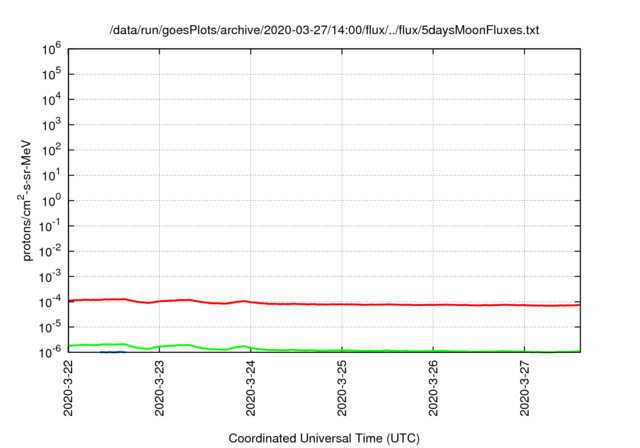Click the 10^-6 y-axis tick label
The image size is (640, 448).
point(50,352)
